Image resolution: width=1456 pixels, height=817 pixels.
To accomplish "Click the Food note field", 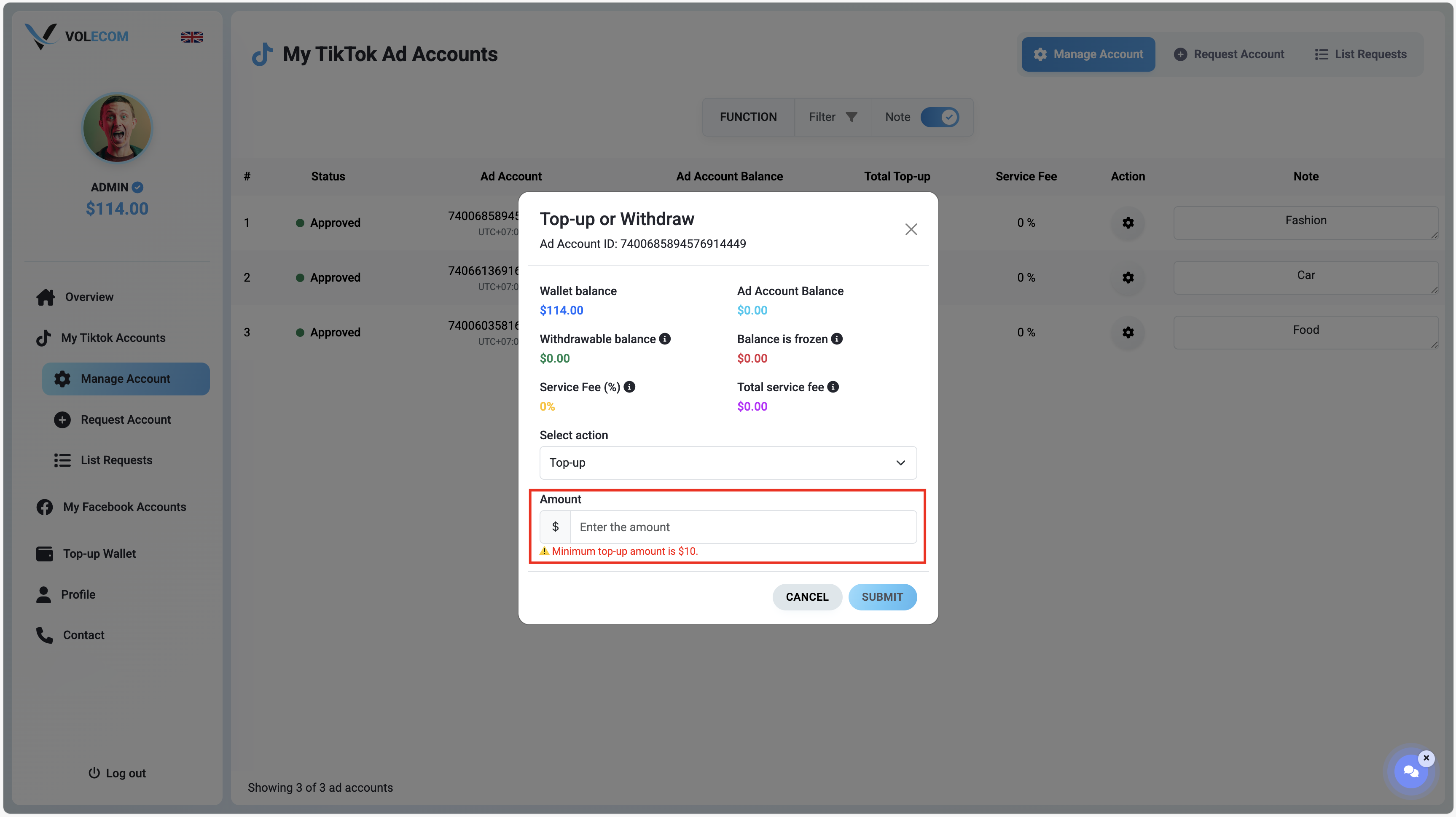I will pos(1306,333).
